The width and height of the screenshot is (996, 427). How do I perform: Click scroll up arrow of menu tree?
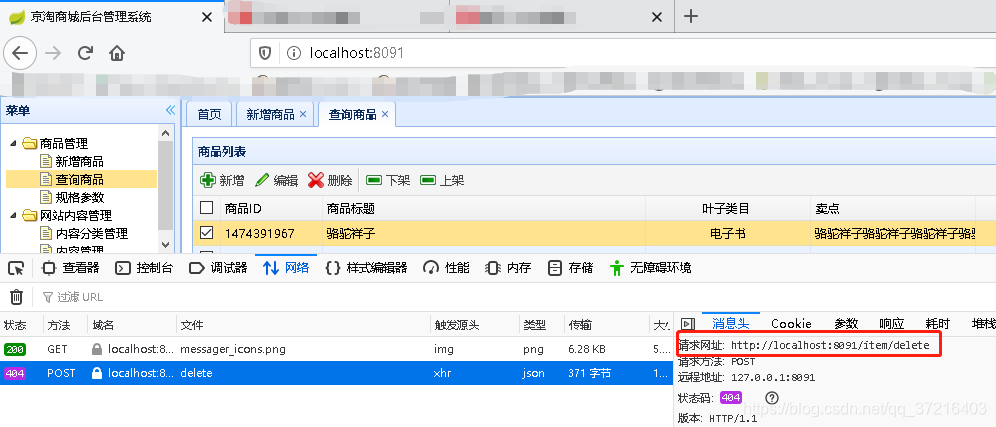click(166, 133)
